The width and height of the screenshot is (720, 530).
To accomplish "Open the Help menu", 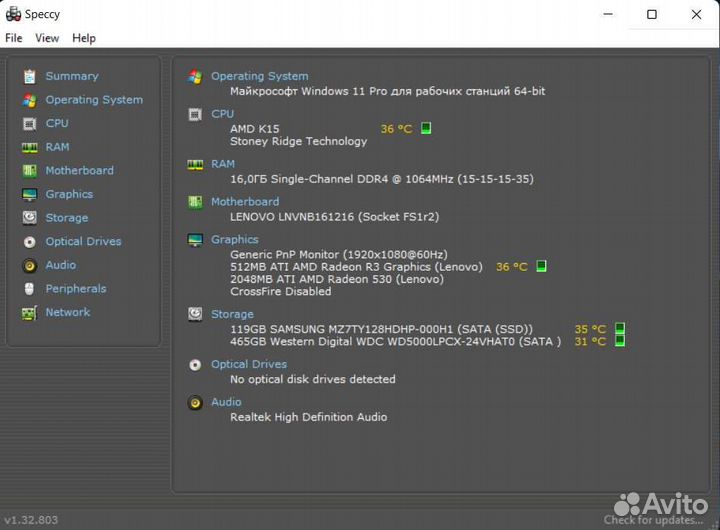I will (84, 38).
